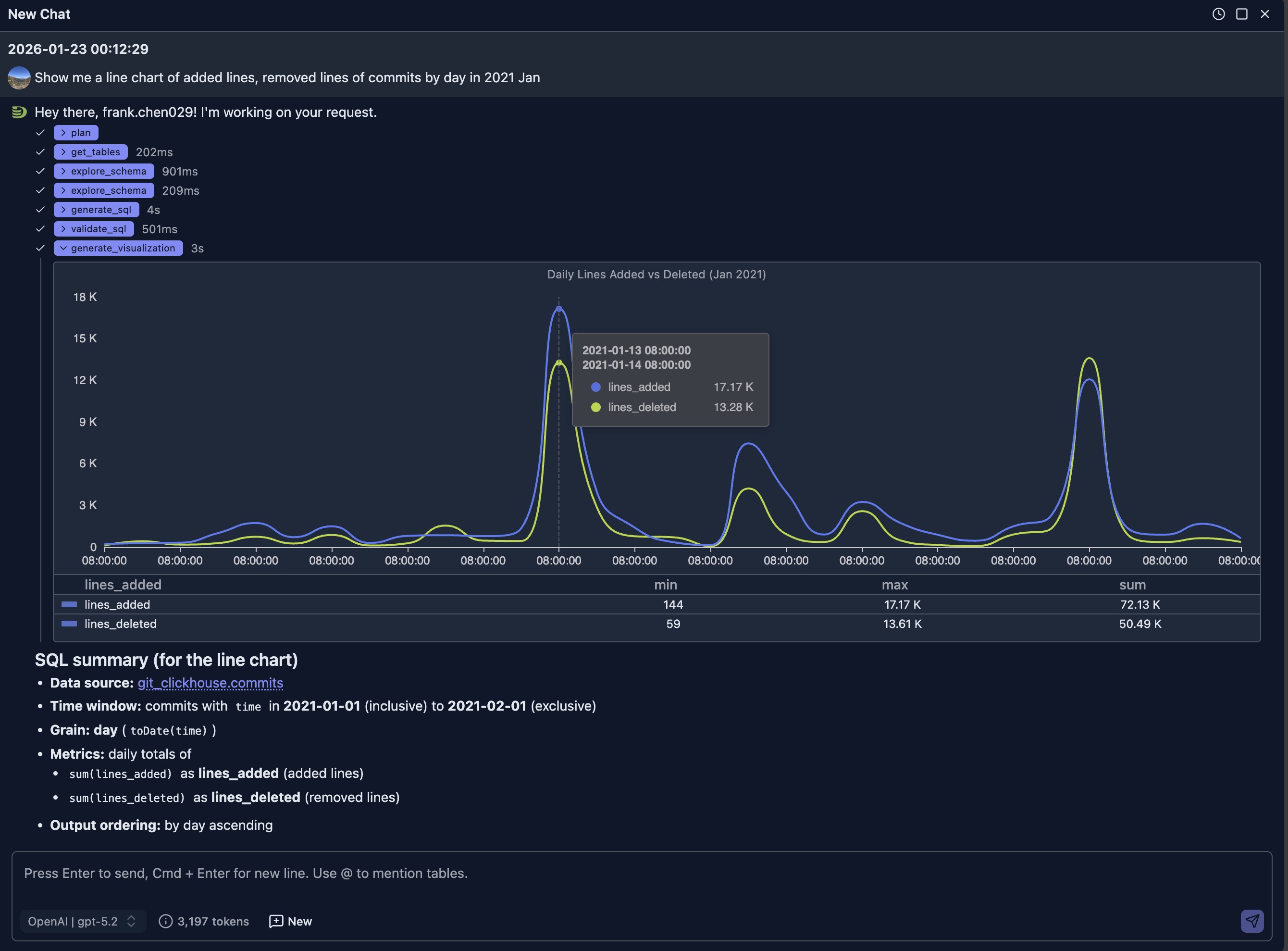Click the checkmark beside generate_sql step
Screen dimensions: 1288x951
[40, 210]
